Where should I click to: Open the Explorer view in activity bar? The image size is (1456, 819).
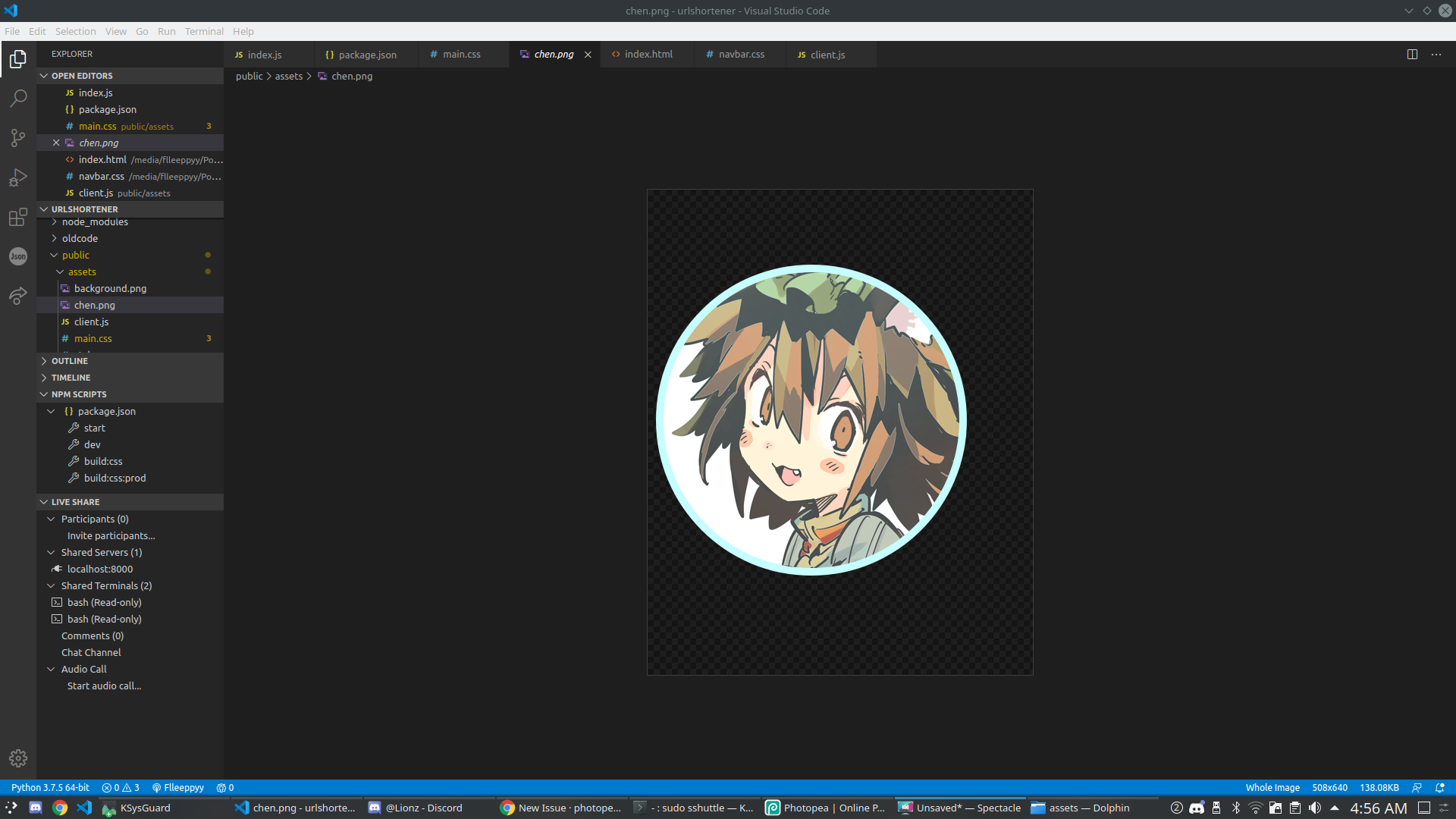point(18,59)
